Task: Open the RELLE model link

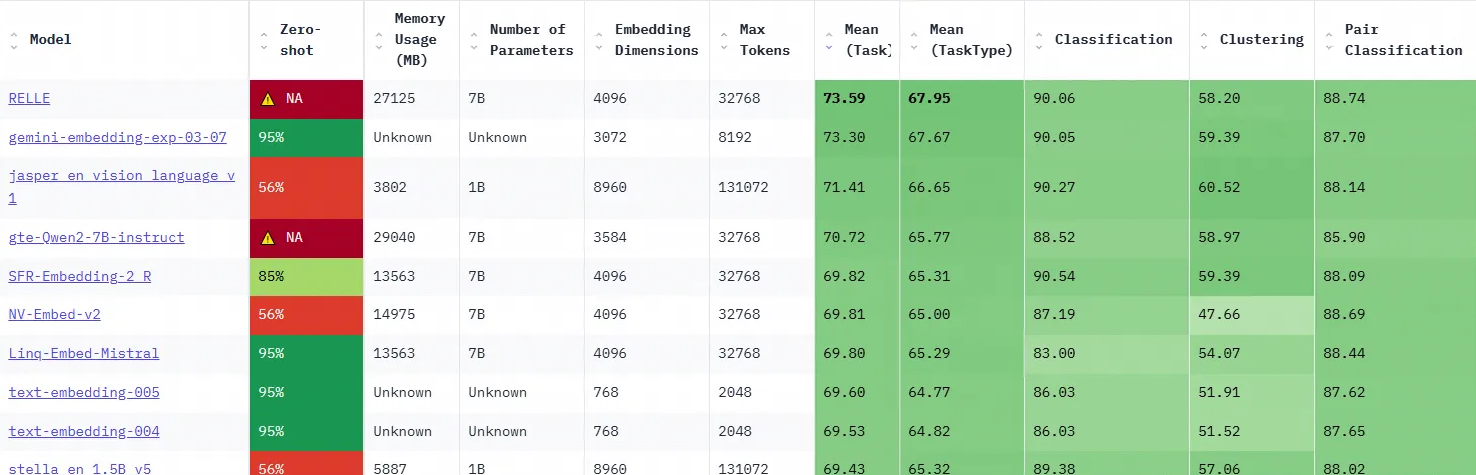Action: [x=29, y=99]
